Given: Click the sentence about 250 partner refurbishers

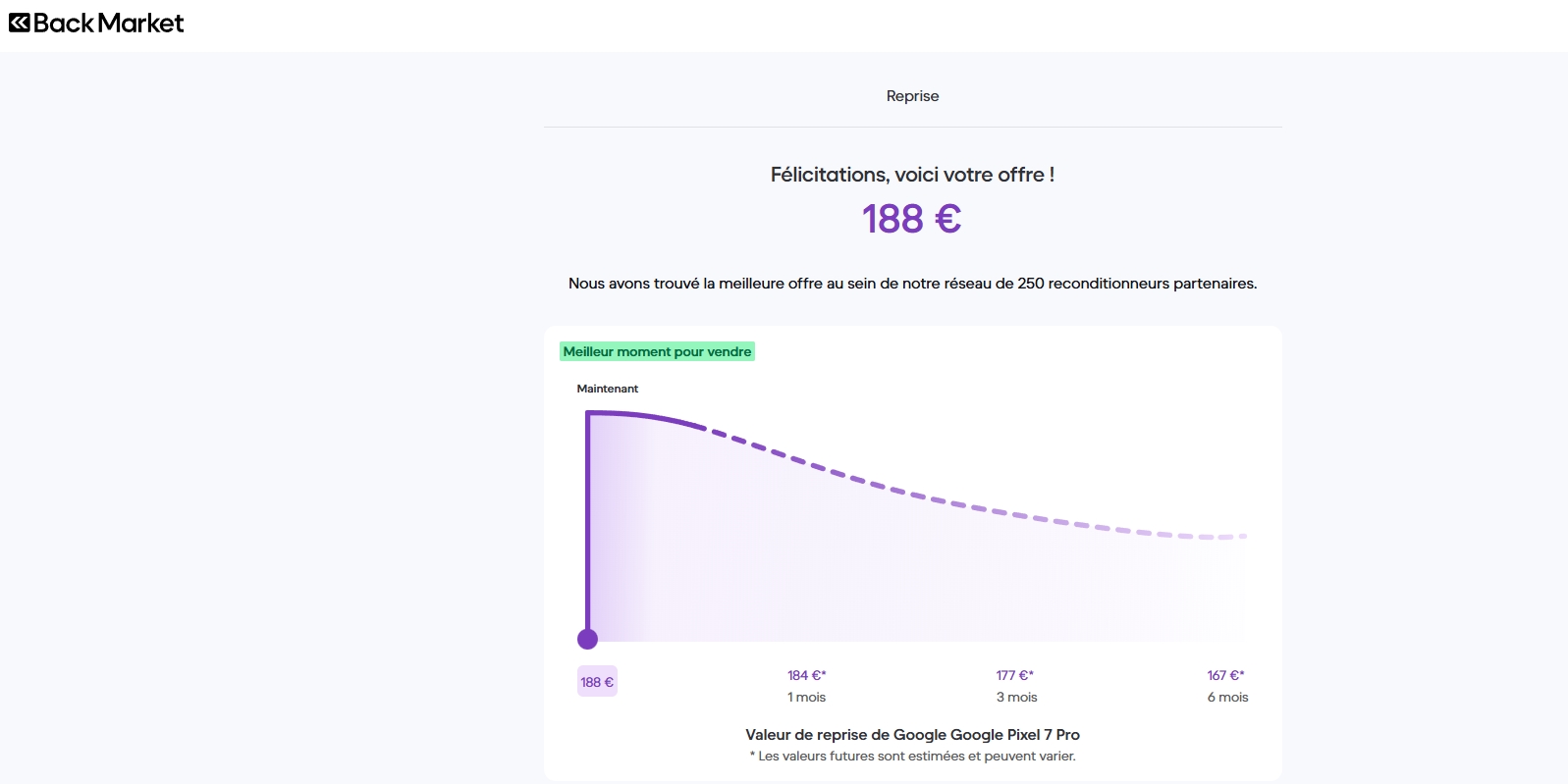Looking at the screenshot, I should [x=912, y=284].
